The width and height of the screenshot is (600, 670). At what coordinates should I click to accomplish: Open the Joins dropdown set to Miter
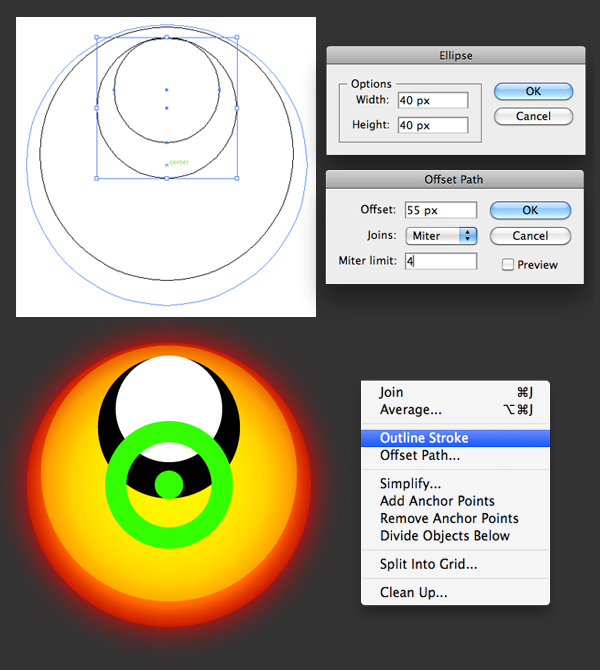[x=441, y=236]
